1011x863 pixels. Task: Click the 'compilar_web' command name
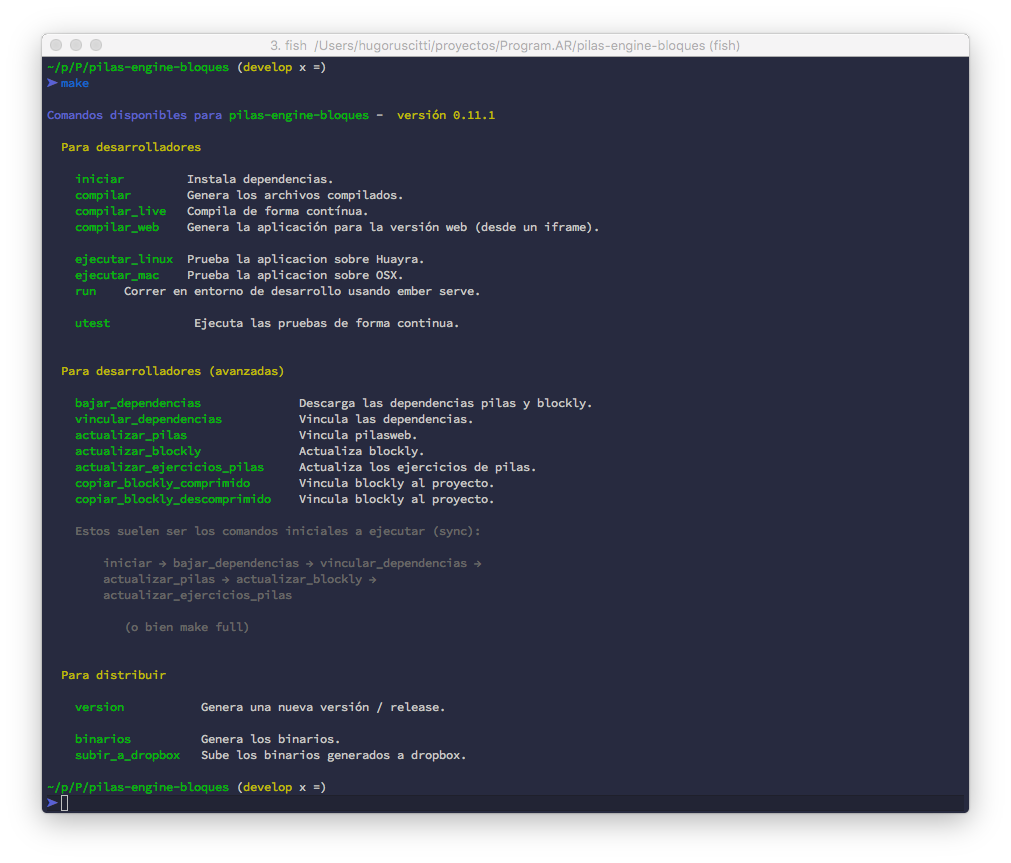tap(117, 227)
